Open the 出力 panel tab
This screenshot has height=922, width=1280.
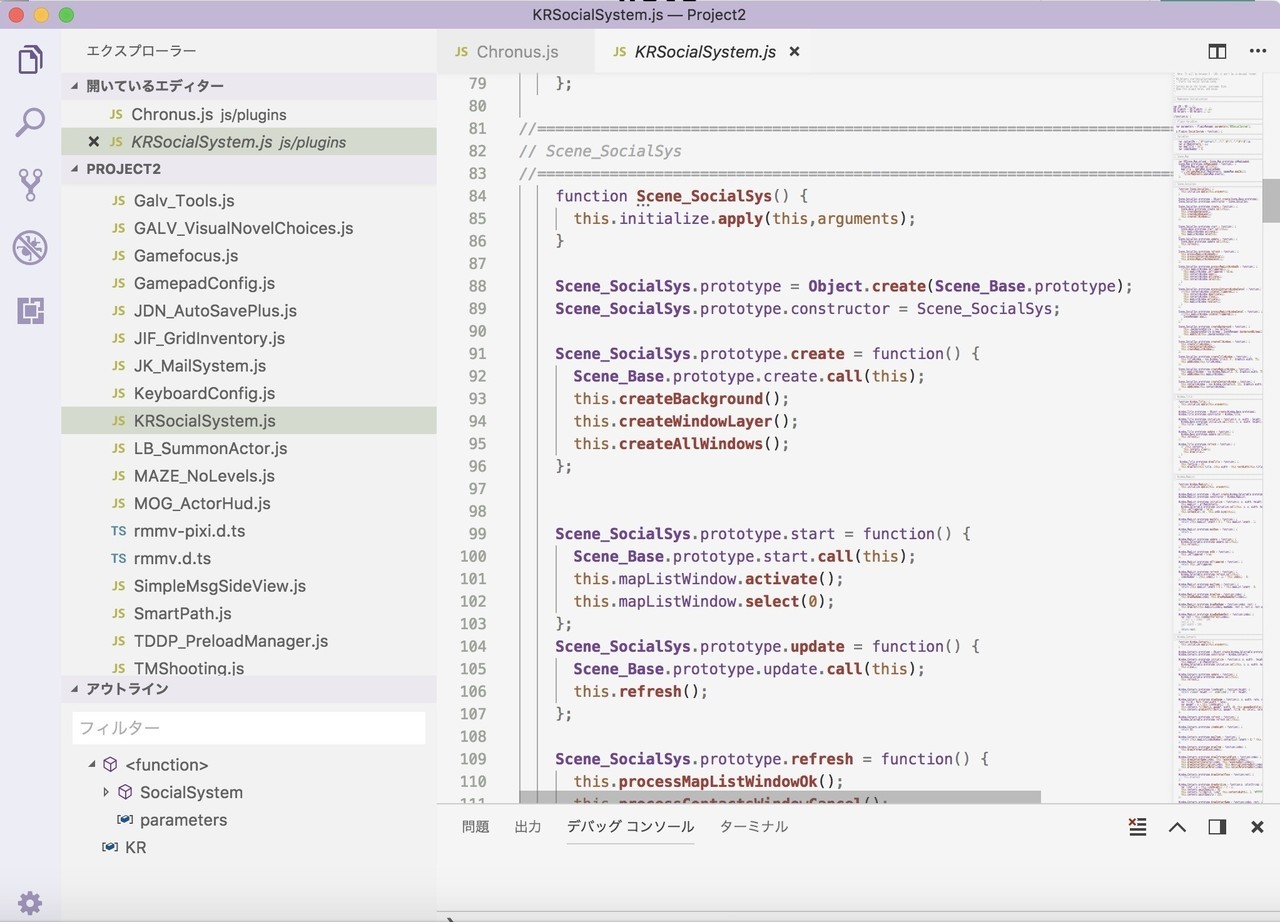point(528,826)
